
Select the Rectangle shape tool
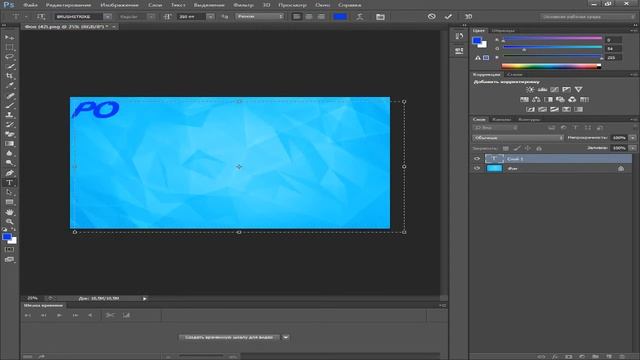point(9,202)
